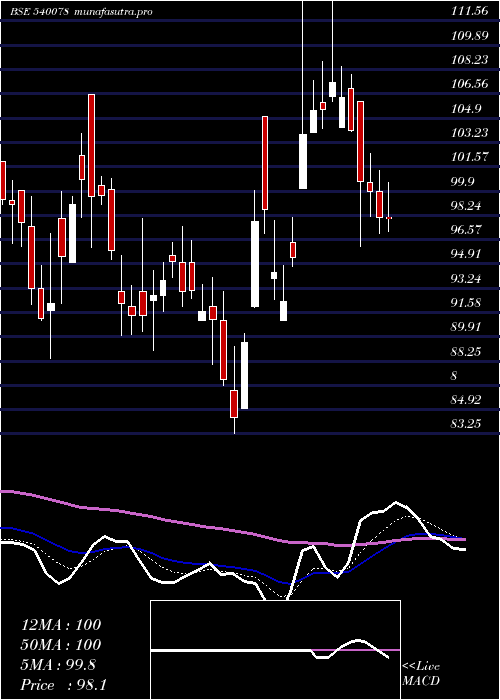Click the munafasutra.pro site label
Image resolution: width=500 pixels, height=700 pixels.
pos(113,12)
